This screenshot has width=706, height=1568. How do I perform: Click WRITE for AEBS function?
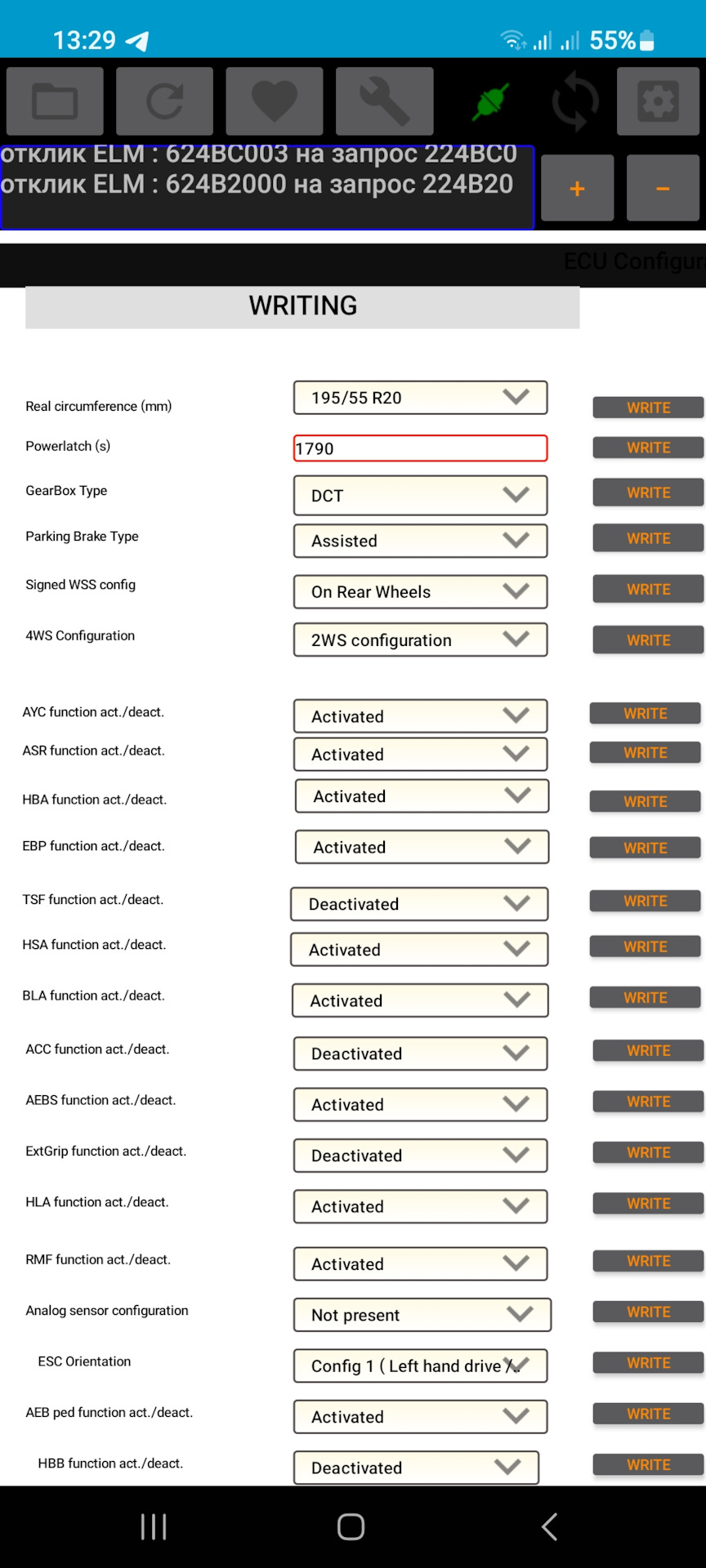click(648, 1102)
